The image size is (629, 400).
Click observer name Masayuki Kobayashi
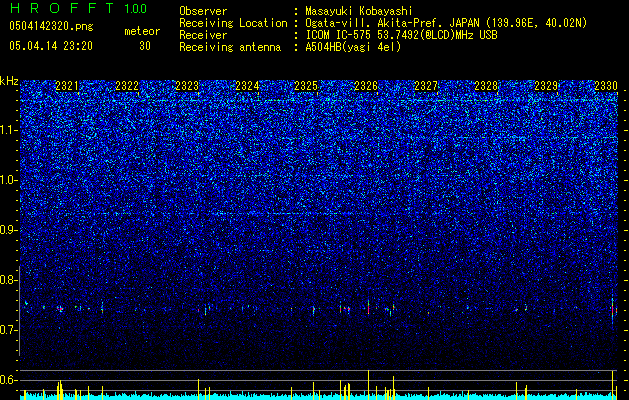click(359, 11)
